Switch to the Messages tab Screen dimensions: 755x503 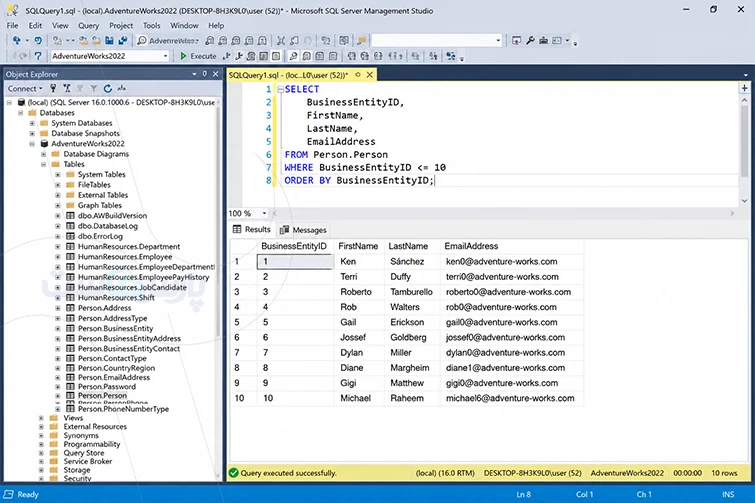tap(303, 230)
